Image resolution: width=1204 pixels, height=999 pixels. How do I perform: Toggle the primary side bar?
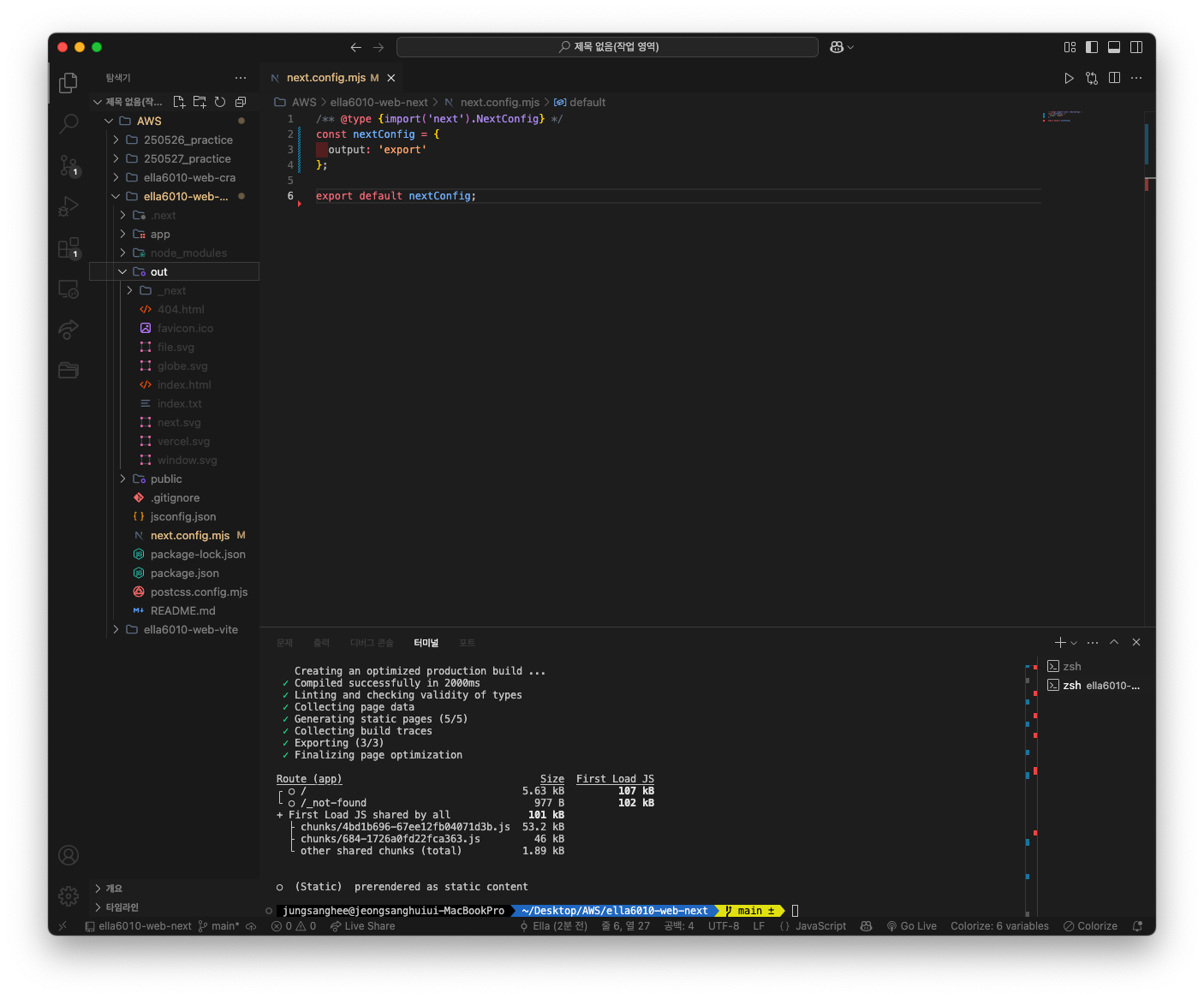(1092, 47)
